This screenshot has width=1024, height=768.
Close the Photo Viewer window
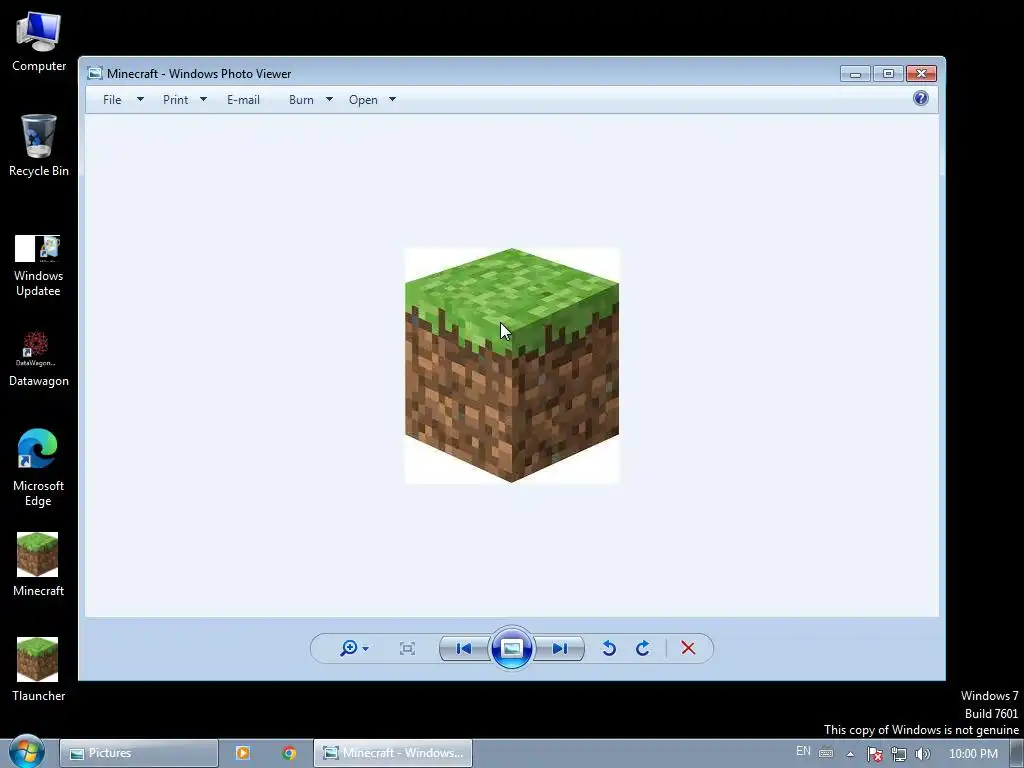pyautogui.click(x=921, y=74)
